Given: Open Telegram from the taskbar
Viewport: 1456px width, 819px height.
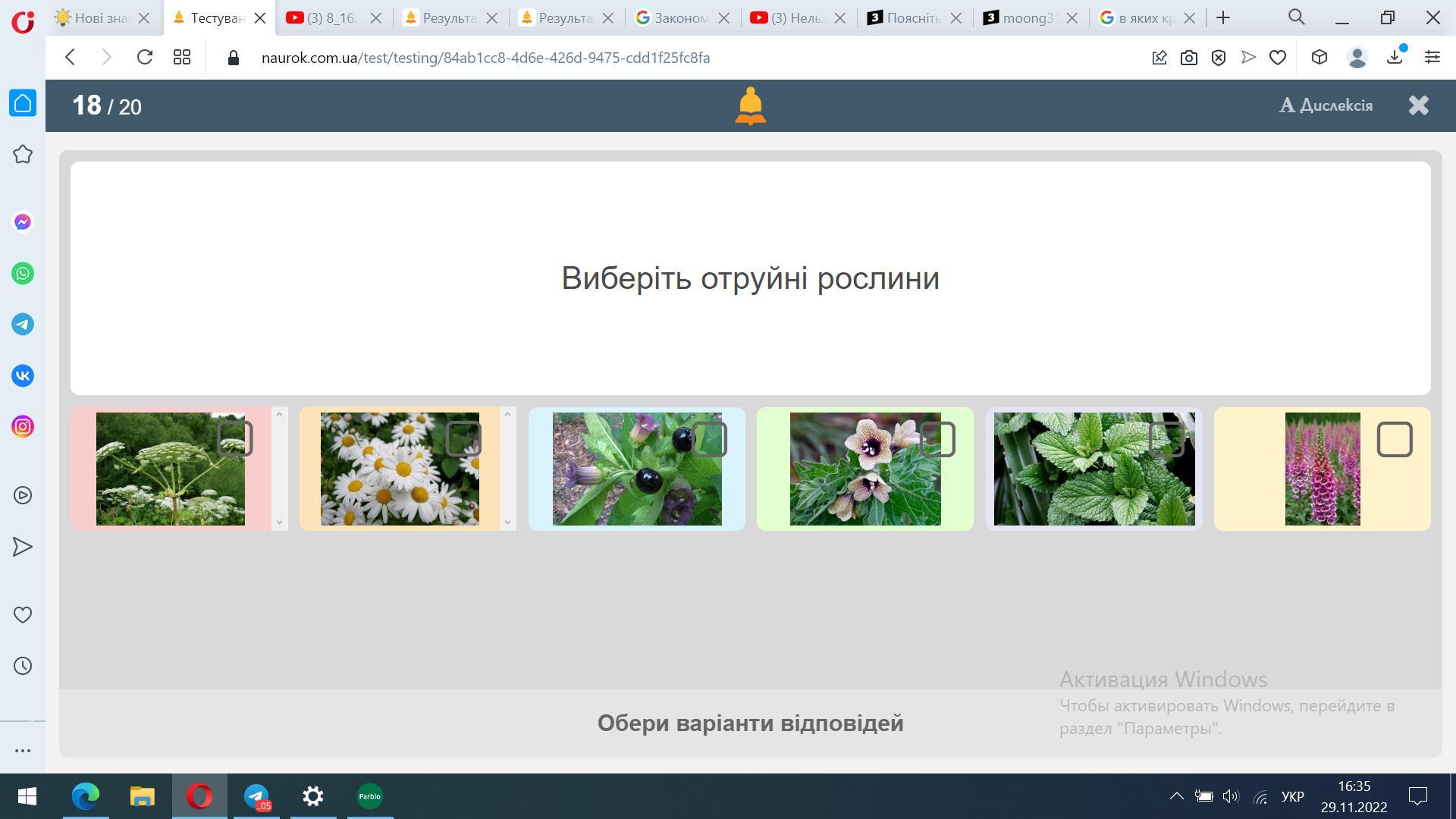Looking at the screenshot, I should 256,796.
